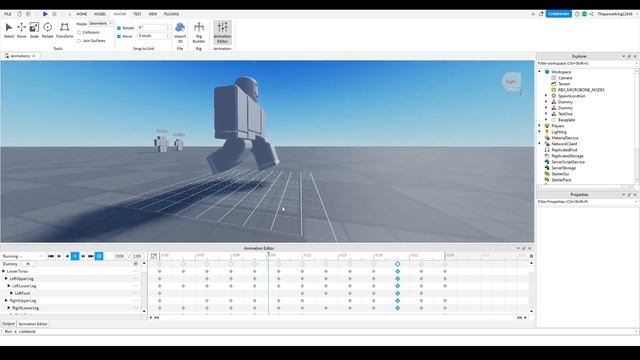This screenshot has height=360, width=640.
Task: Select the highlighted summary keyframe diamond
Action: (398, 264)
